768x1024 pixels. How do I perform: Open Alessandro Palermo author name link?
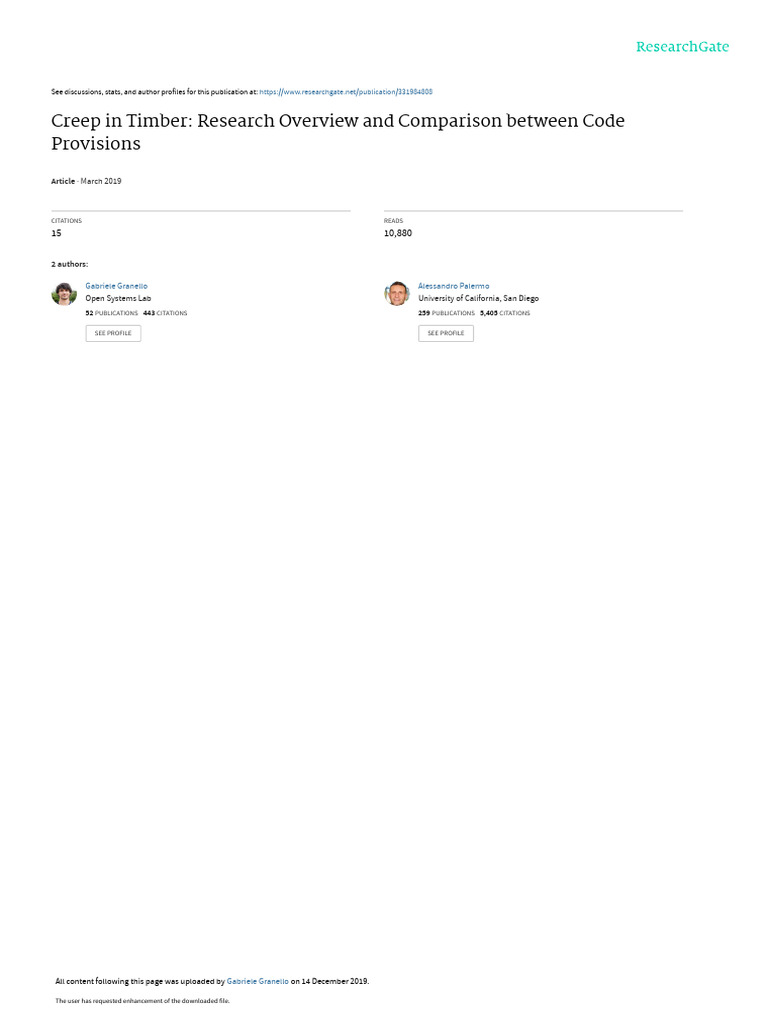pyautogui.click(x=454, y=286)
